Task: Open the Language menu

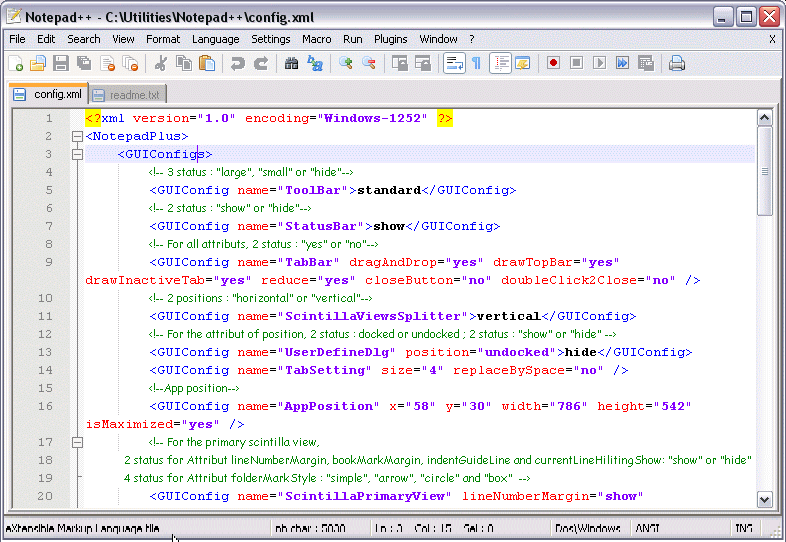Action: (x=216, y=39)
